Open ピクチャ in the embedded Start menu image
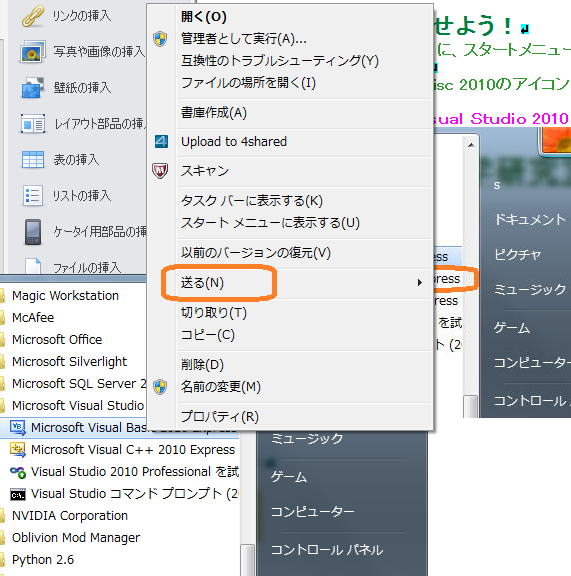 518,255
